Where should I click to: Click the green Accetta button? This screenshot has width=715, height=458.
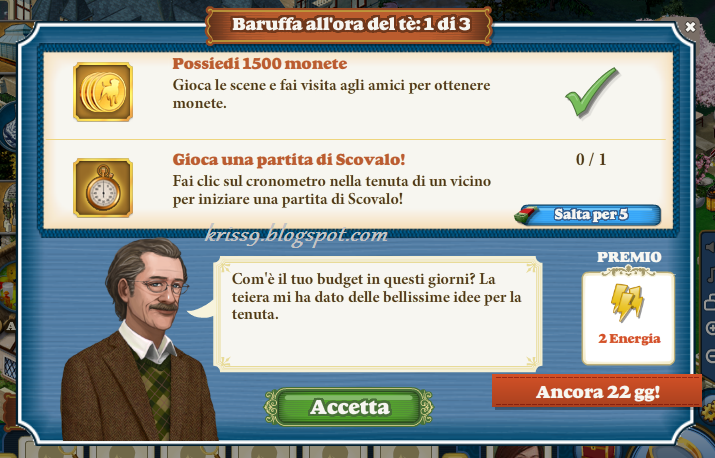pyautogui.click(x=349, y=407)
